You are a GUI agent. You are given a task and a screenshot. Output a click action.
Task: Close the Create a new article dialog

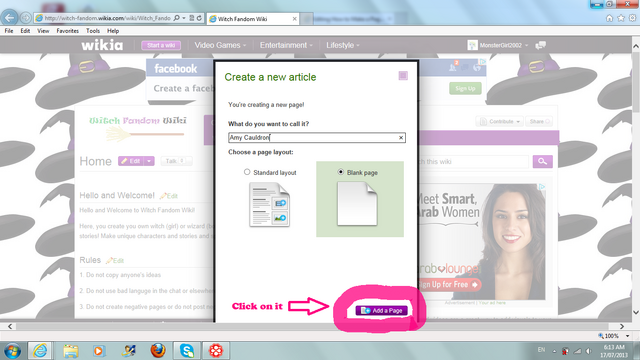(403, 76)
